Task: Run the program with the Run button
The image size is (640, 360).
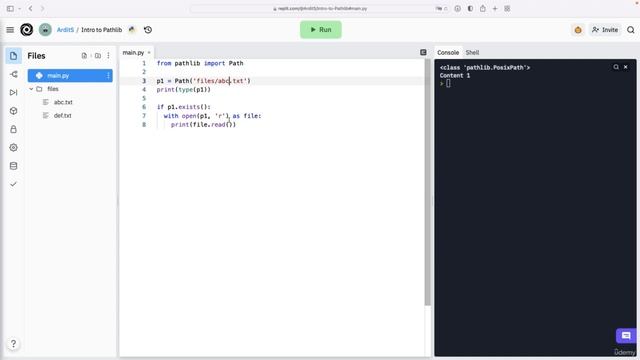Action: click(x=320, y=30)
